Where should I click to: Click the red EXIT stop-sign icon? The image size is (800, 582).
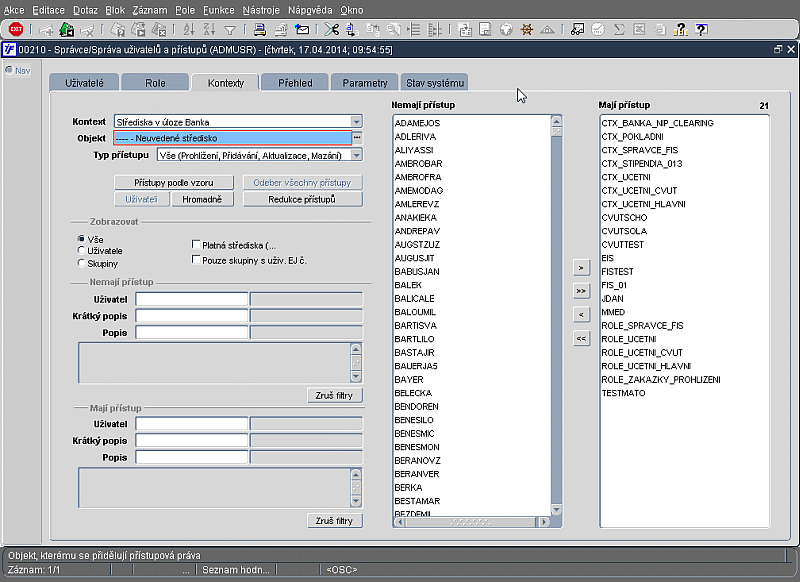click(x=16, y=30)
